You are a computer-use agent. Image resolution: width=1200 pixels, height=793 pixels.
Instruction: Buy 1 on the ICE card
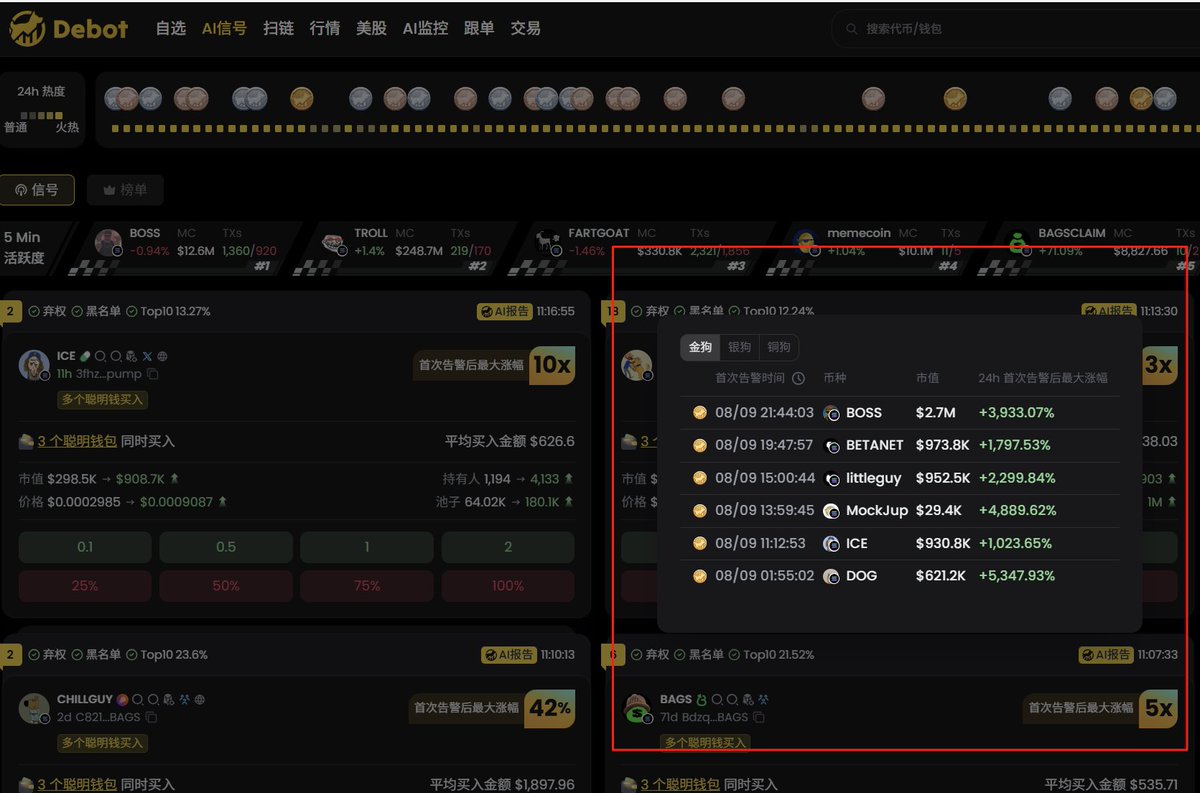tap(367, 547)
